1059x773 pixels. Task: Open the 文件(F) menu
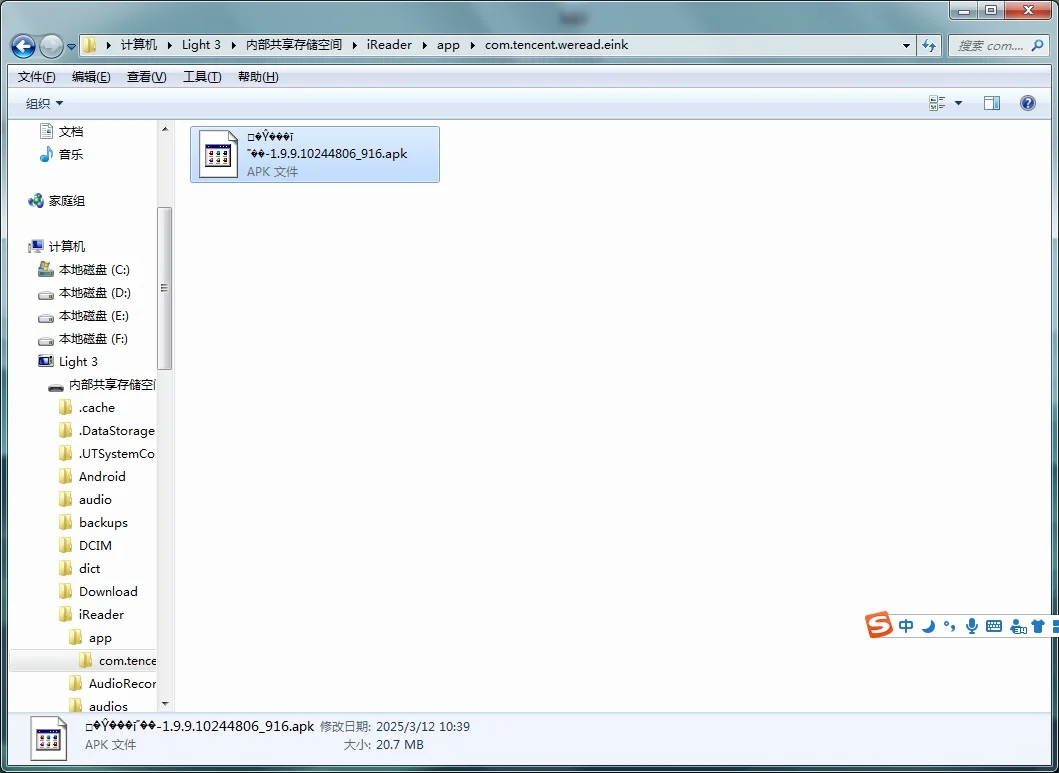[x=36, y=77]
